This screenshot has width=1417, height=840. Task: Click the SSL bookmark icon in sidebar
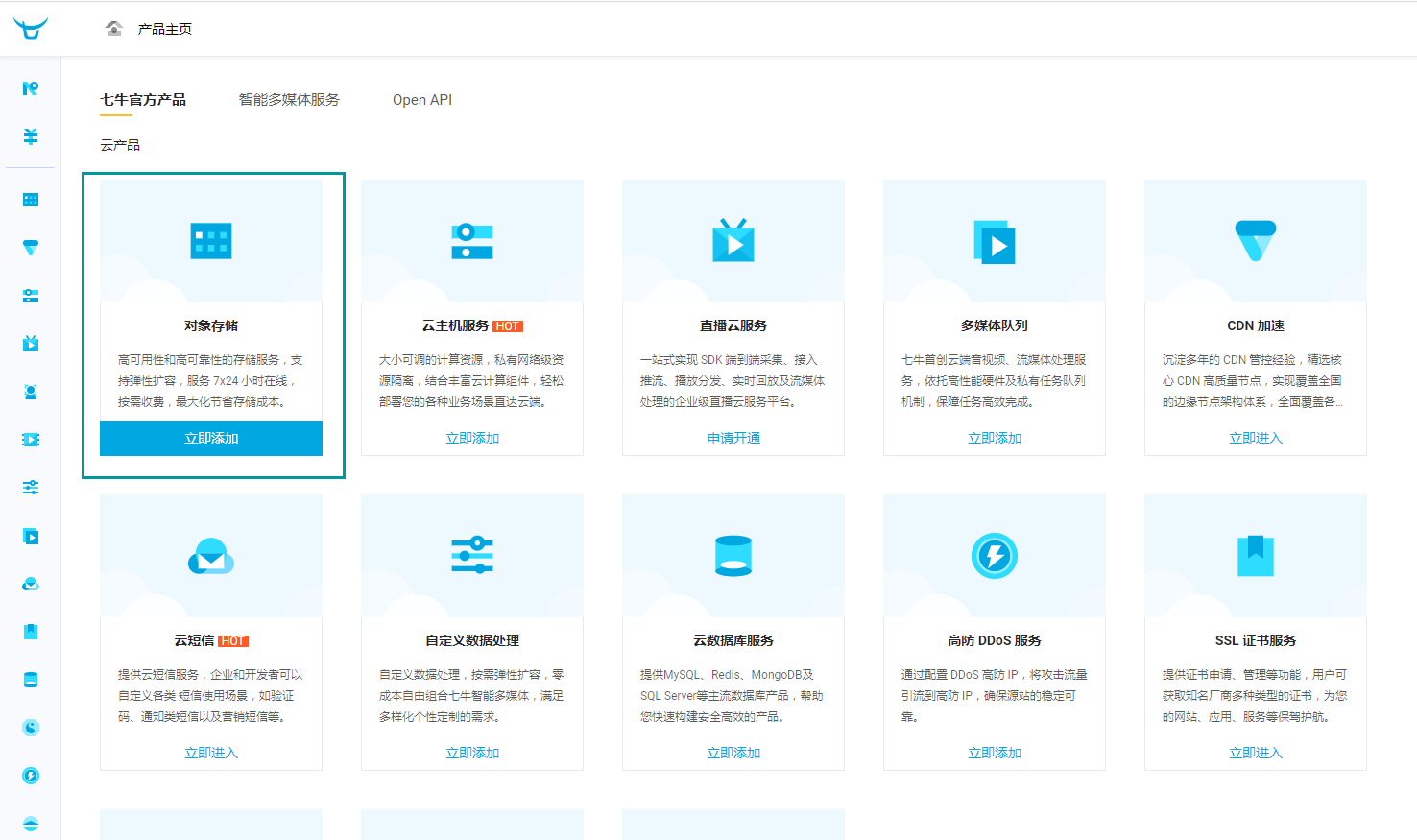point(31,632)
